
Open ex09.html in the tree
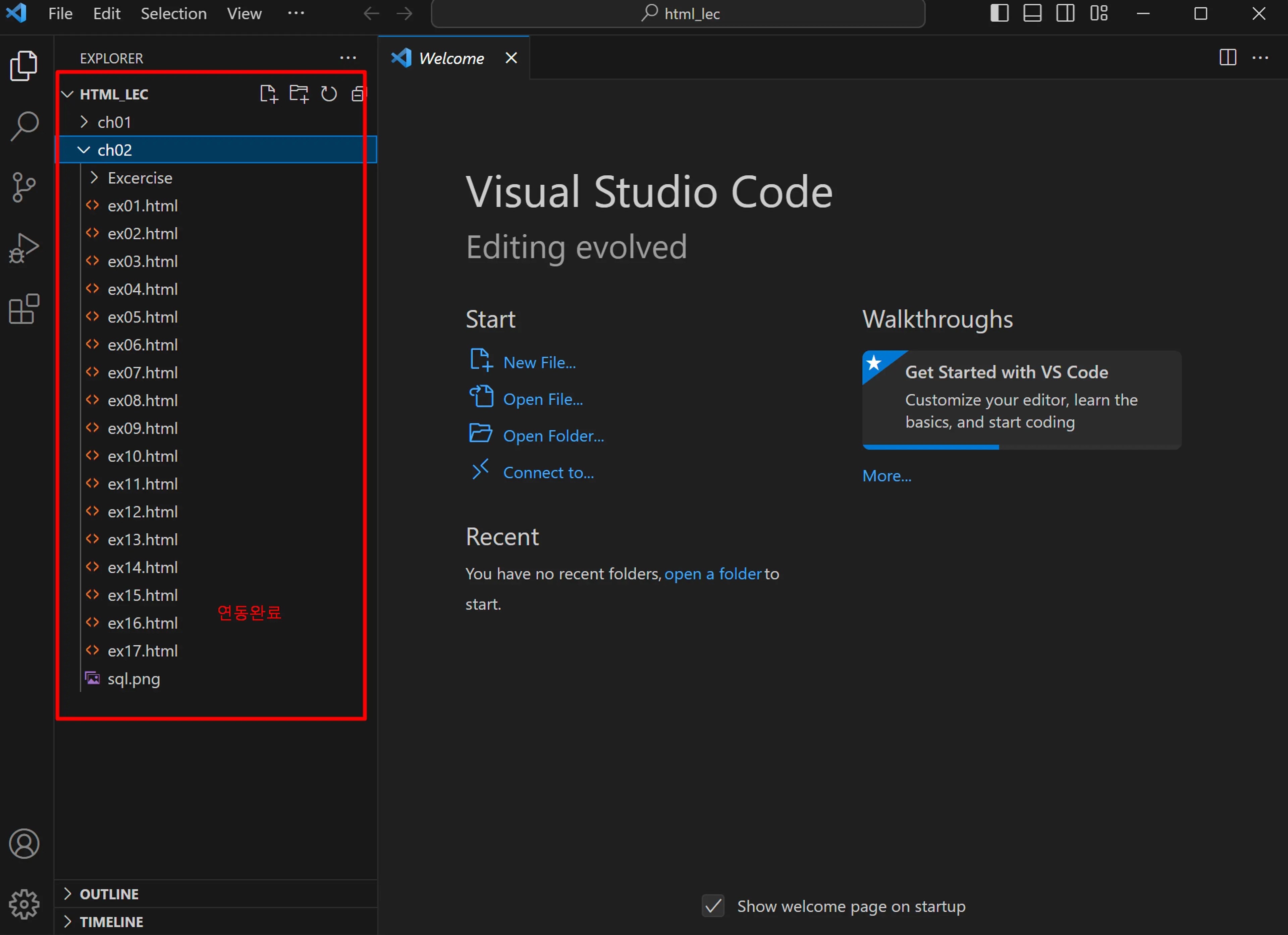pos(216,428)
